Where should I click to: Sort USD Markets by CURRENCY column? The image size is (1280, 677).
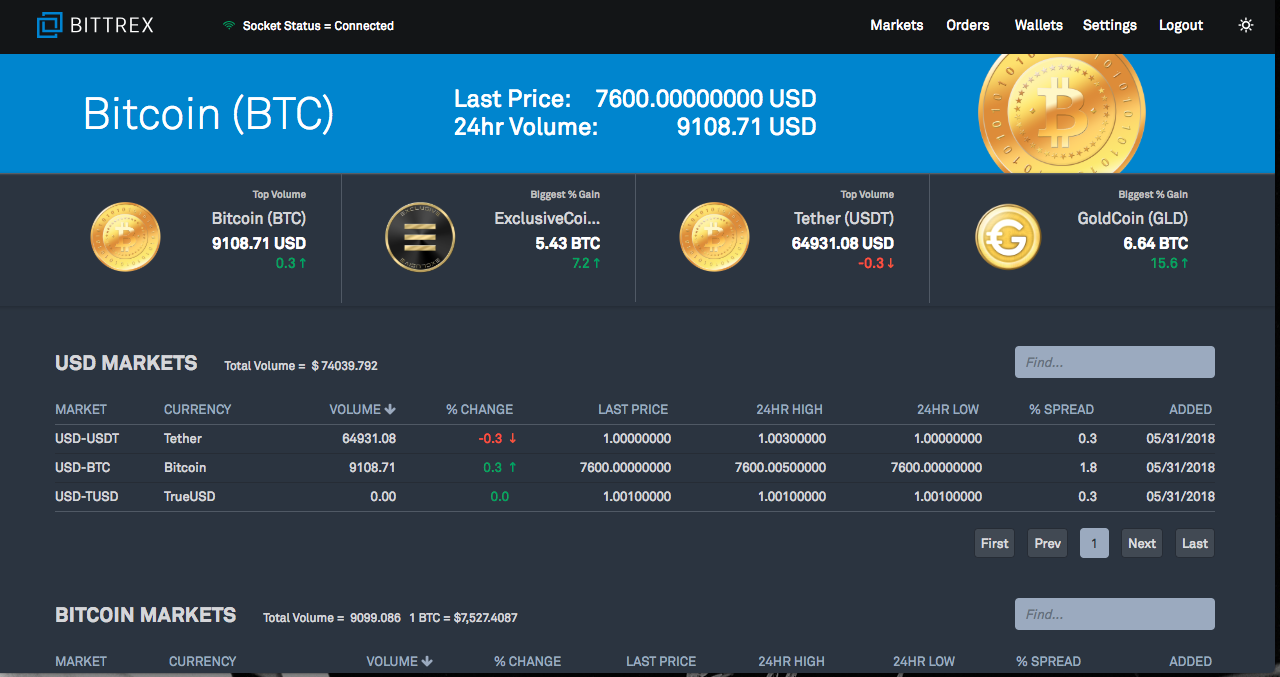197,409
